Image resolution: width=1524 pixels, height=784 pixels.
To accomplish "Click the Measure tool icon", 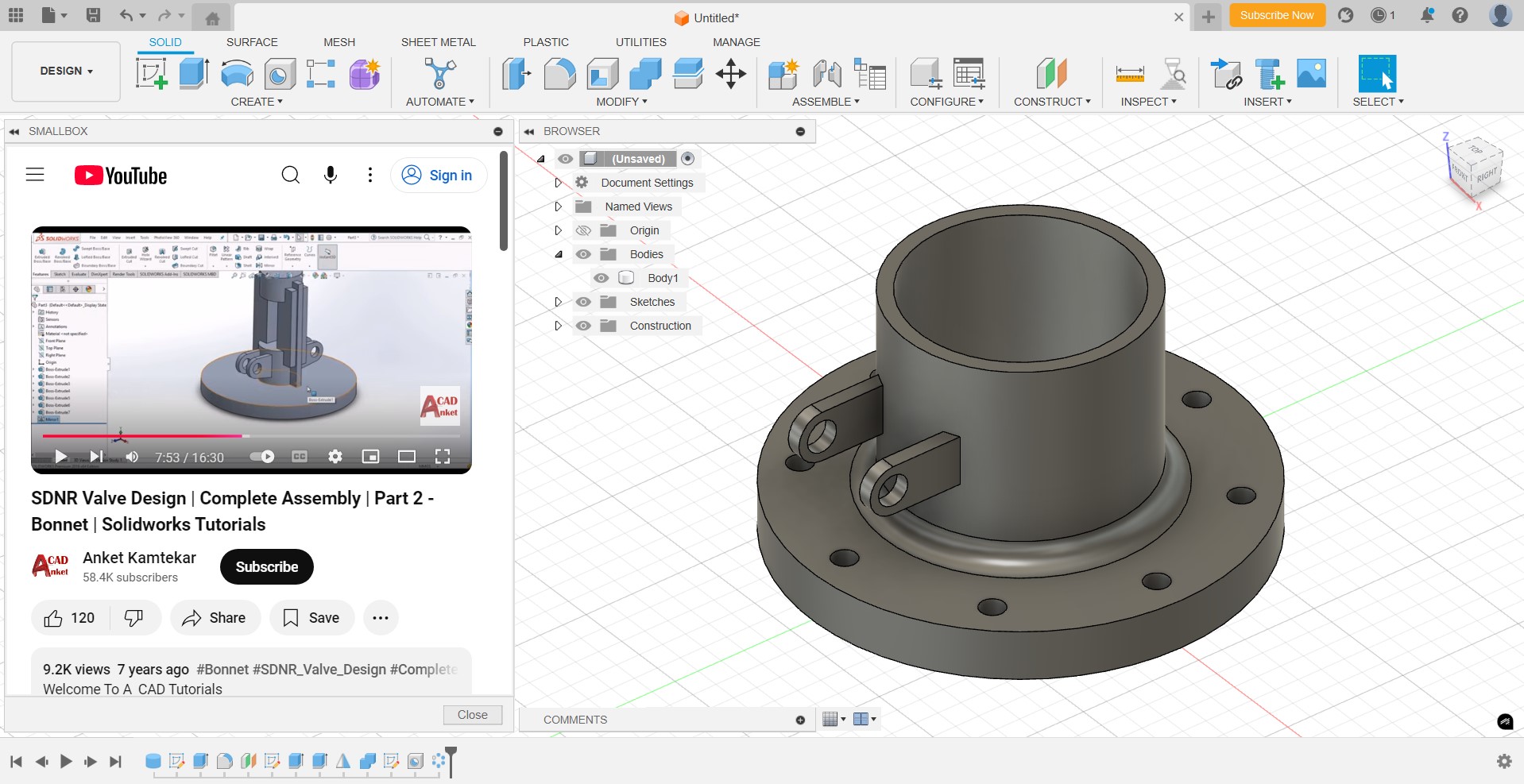I will 1129,74.
